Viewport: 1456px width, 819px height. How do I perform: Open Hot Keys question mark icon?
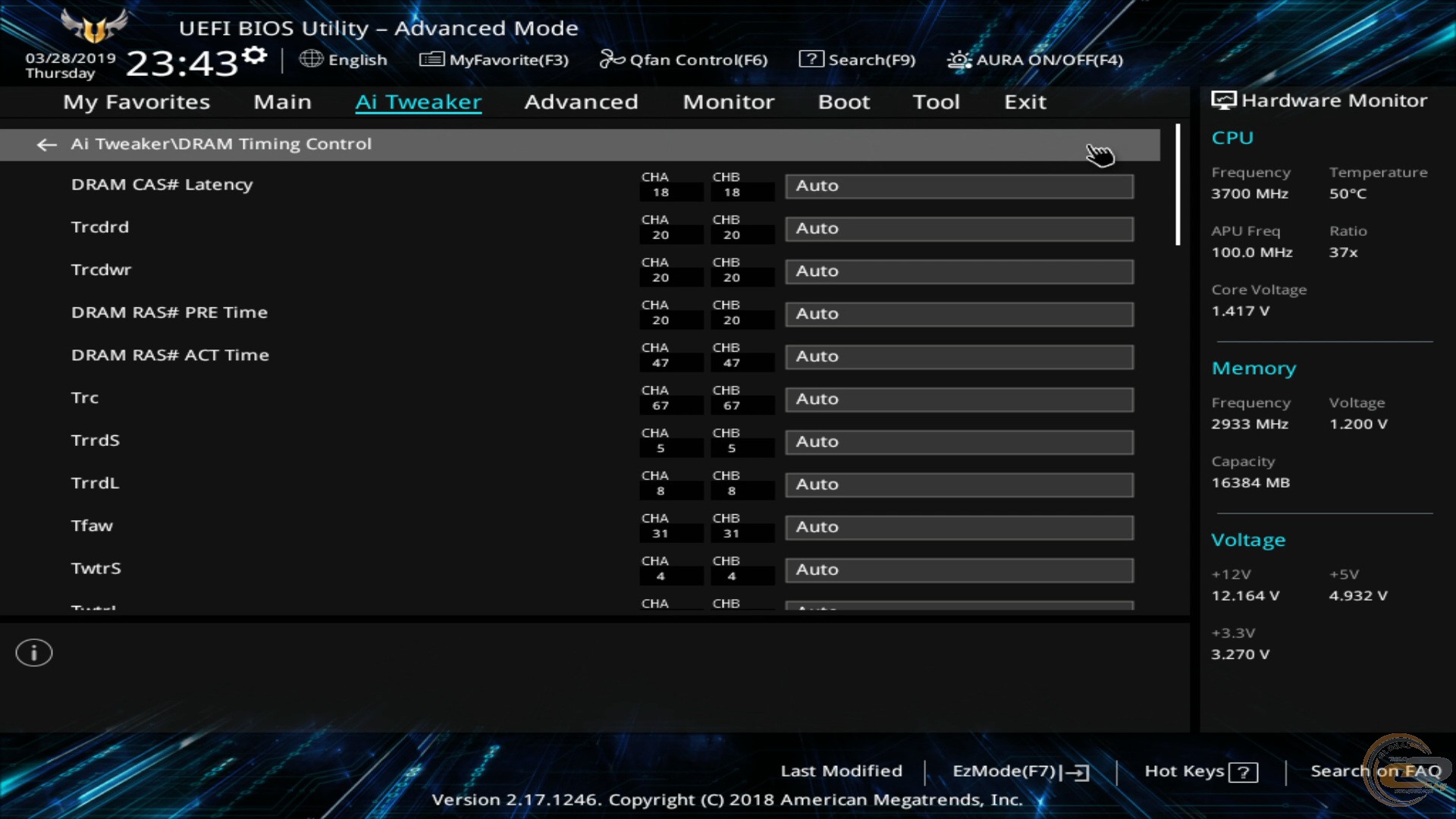[x=1243, y=772]
